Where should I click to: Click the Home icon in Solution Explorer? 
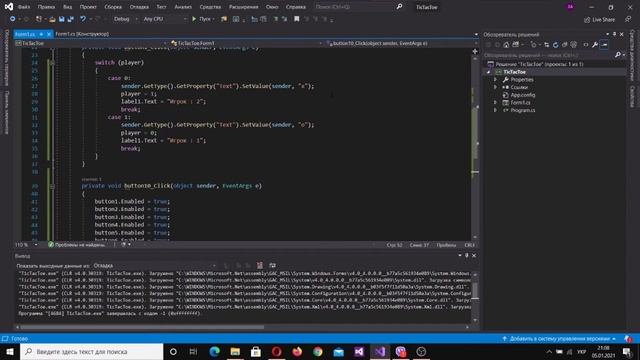pos(506,45)
